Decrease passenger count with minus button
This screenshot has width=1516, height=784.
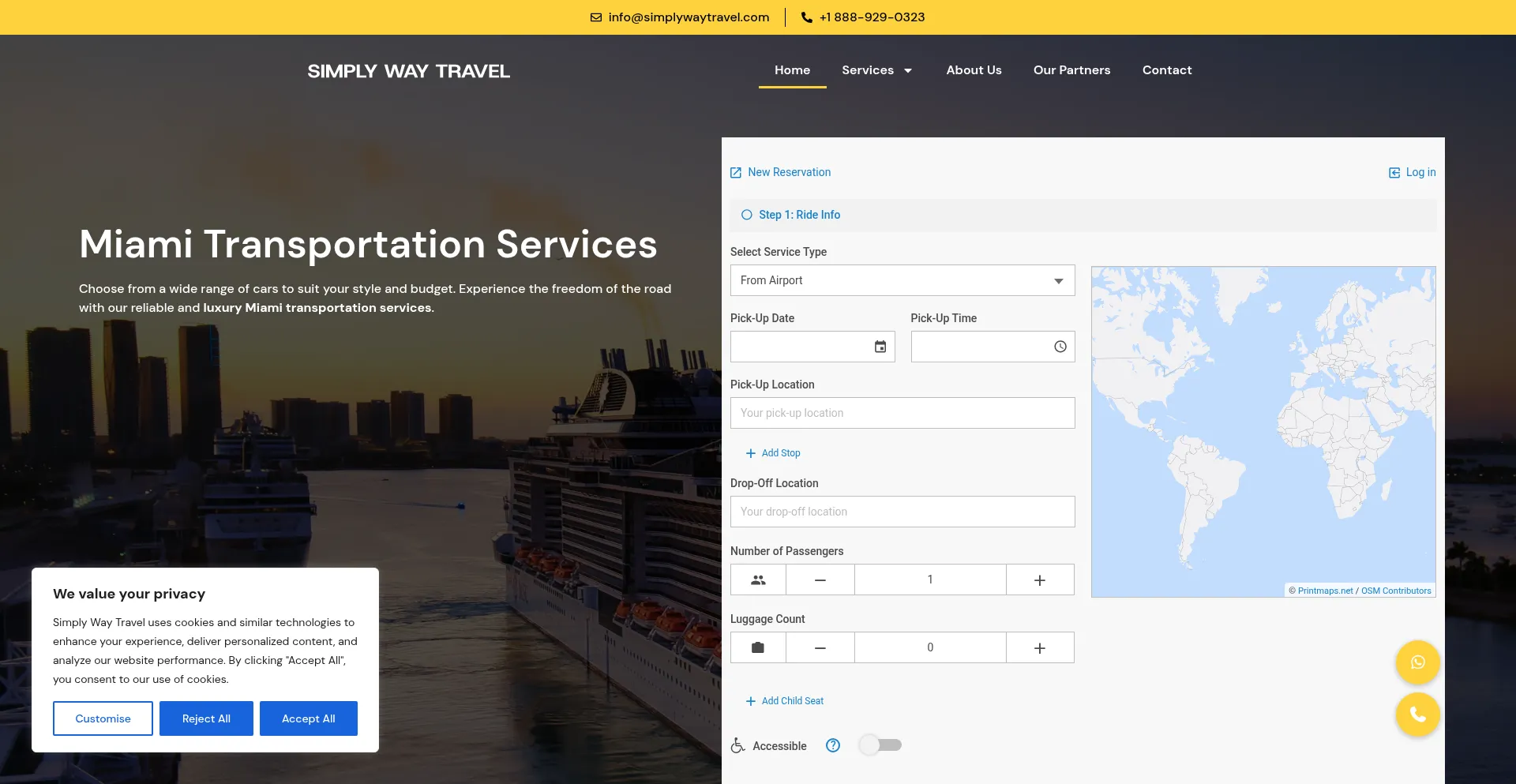820,580
